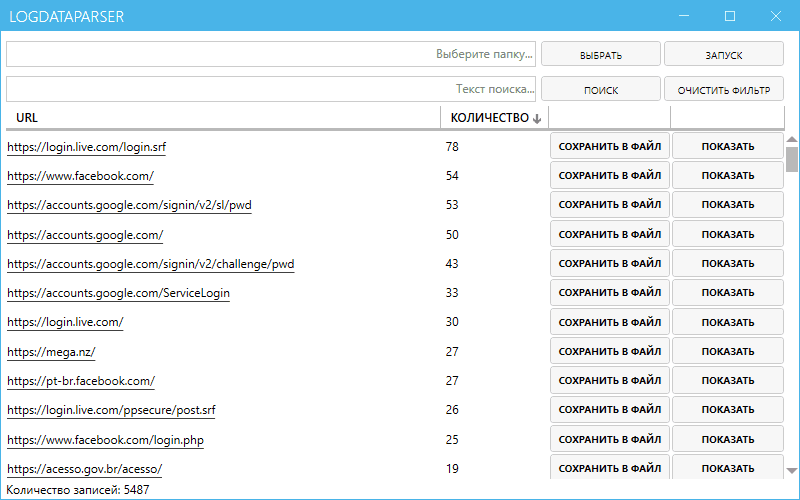Maximize the LOGDATAPARSER window
Image resolution: width=800 pixels, height=500 pixels.
730,16
